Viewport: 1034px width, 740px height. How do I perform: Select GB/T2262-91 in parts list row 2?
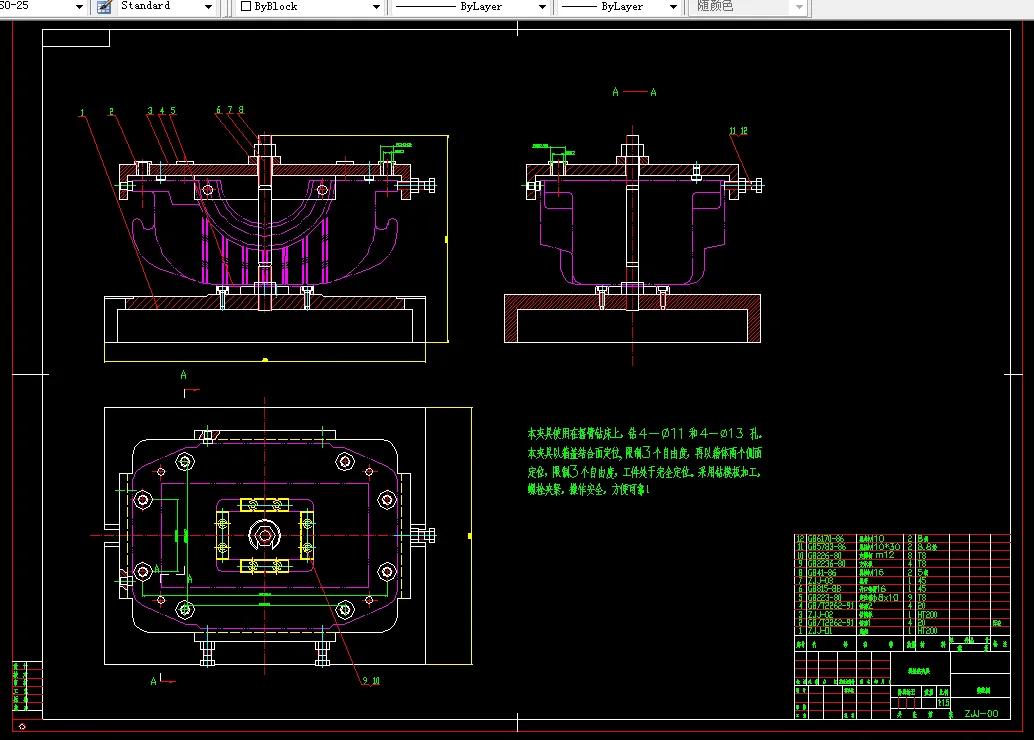tap(831, 623)
